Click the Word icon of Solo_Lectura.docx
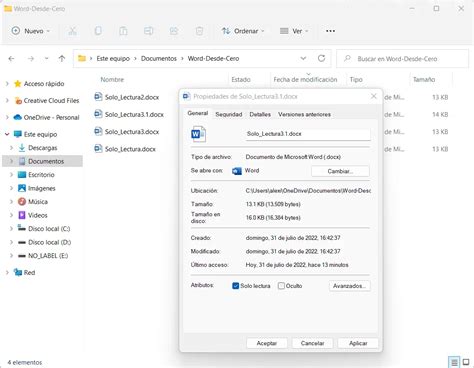 [98, 148]
